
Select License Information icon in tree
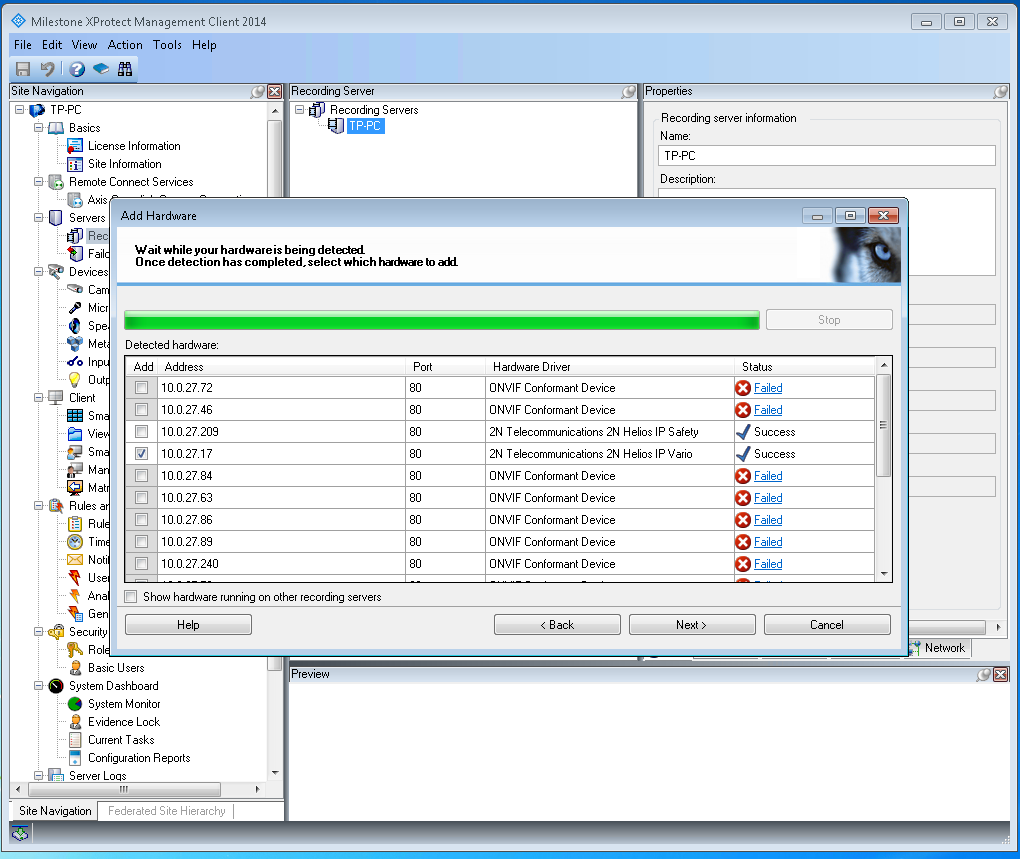tap(75, 146)
